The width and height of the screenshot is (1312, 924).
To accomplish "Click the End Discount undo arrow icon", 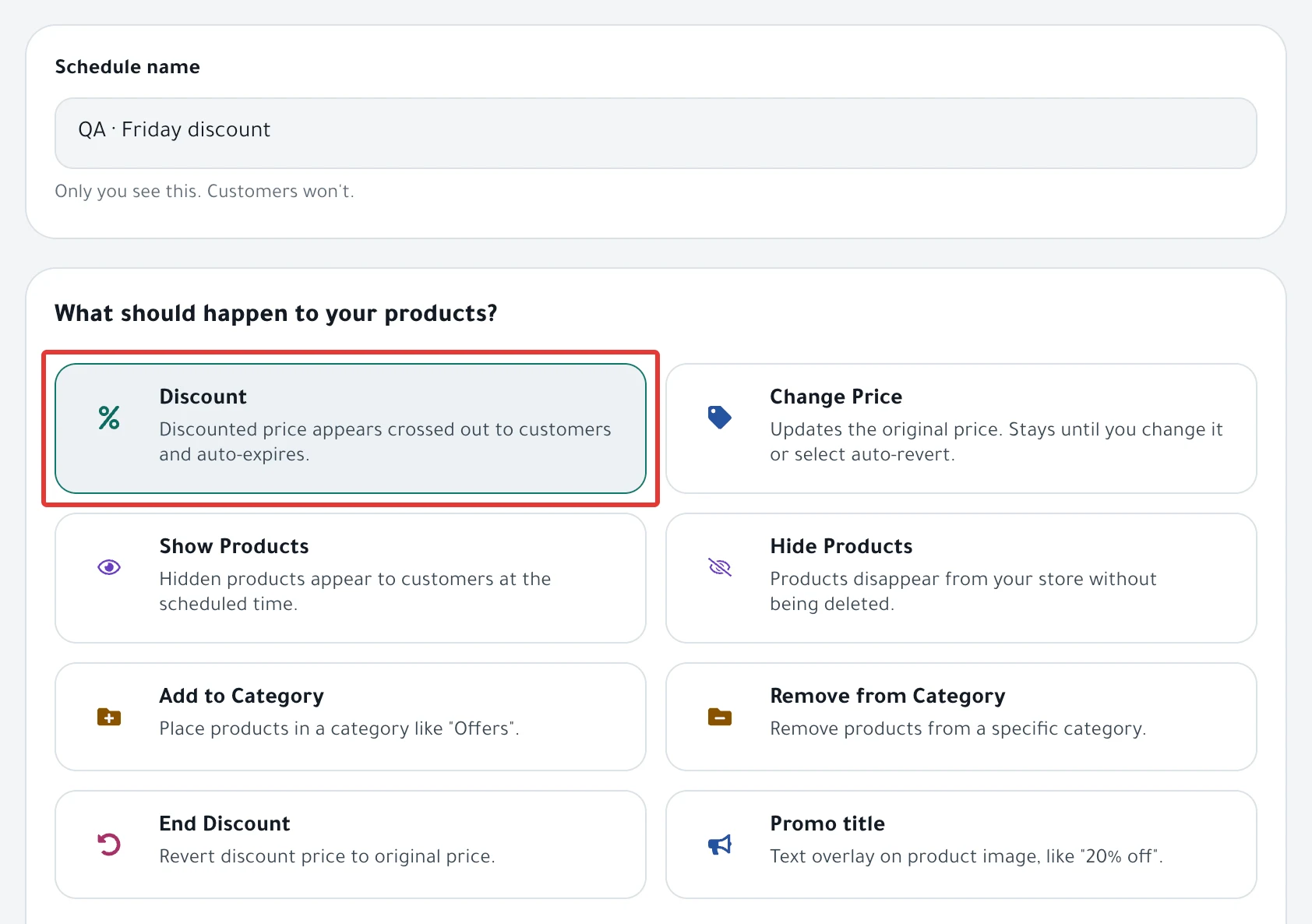I will (109, 845).
